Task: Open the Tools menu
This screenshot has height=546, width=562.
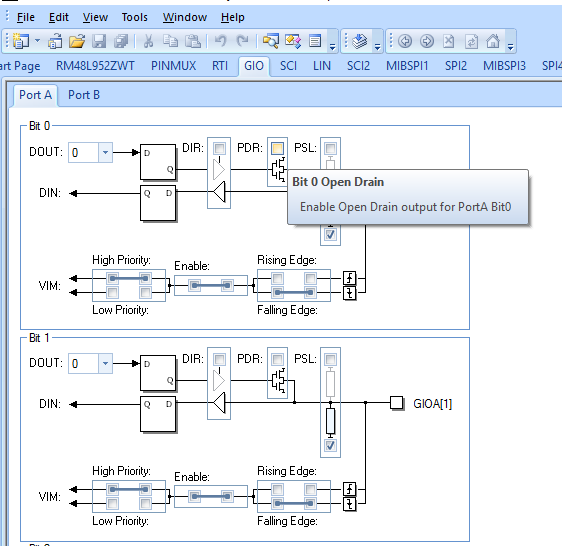Action: [x=134, y=17]
